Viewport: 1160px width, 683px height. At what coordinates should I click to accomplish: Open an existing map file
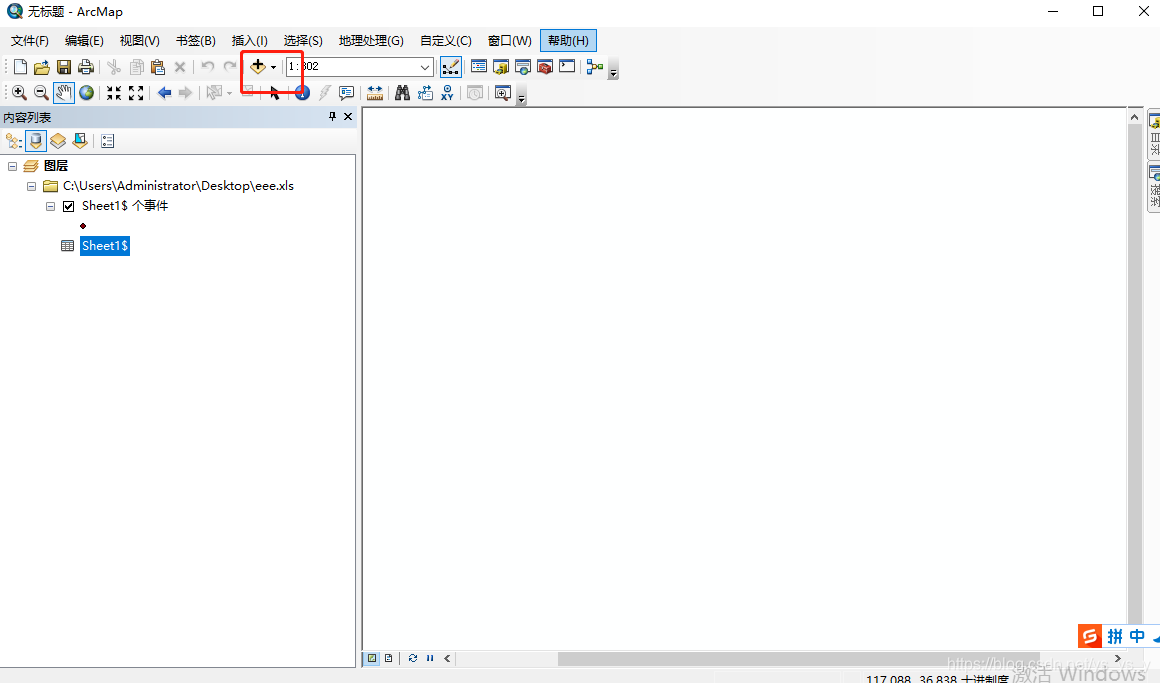click(x=41, y=67)
